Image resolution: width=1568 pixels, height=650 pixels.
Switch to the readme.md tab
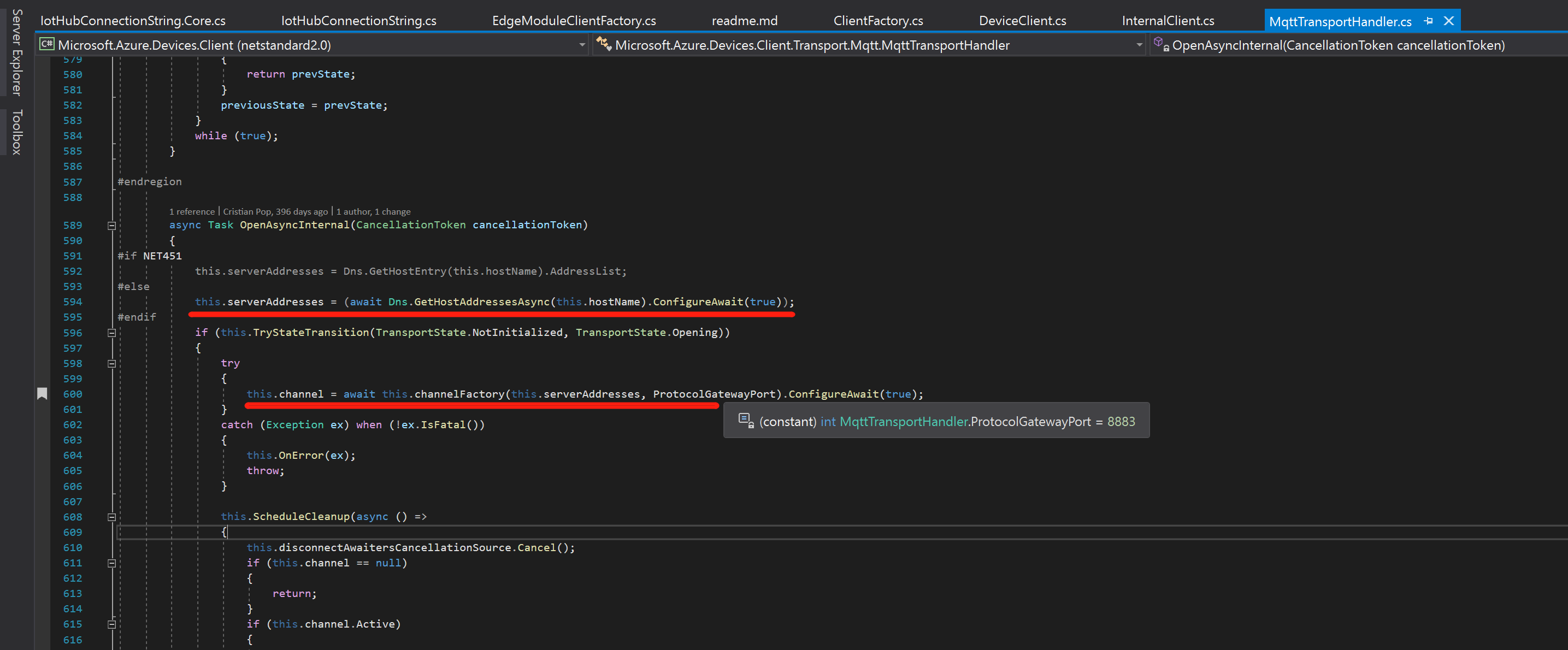pos(745,20)
